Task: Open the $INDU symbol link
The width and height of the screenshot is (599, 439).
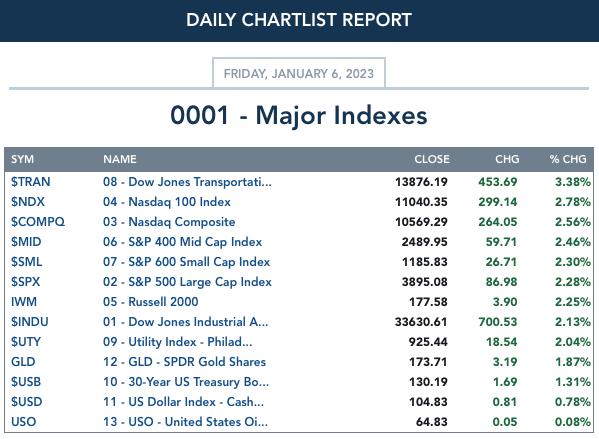Action: click(x=30, y=321)
